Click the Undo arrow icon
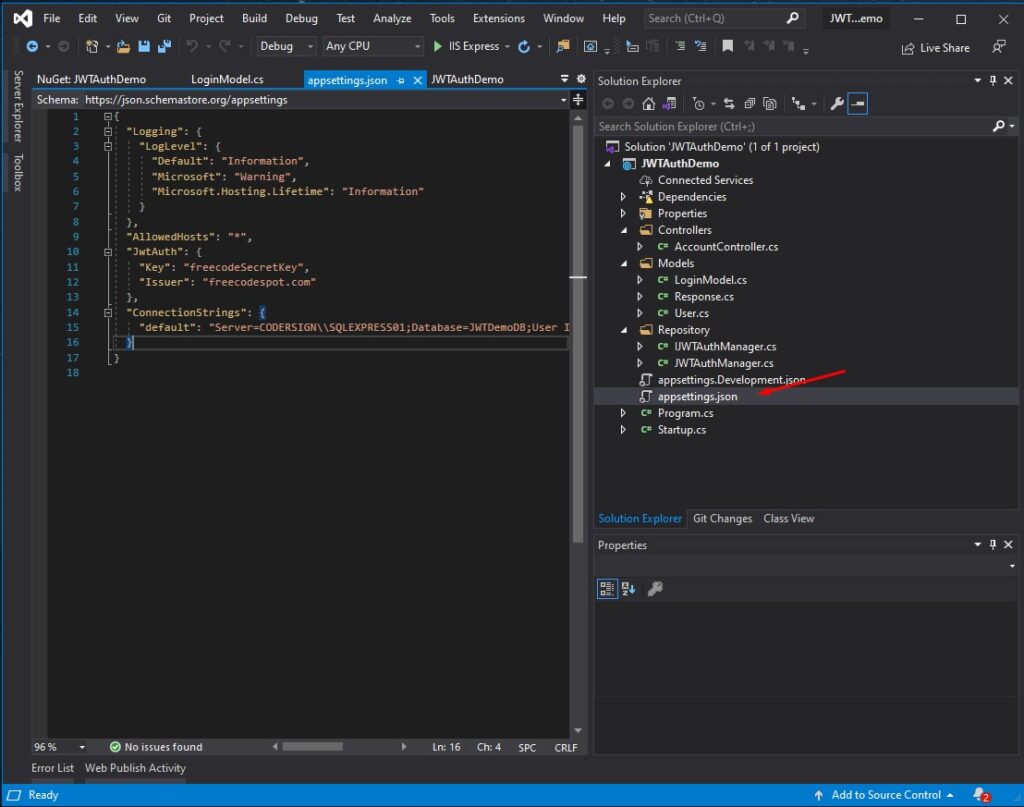 coord(192,46)
